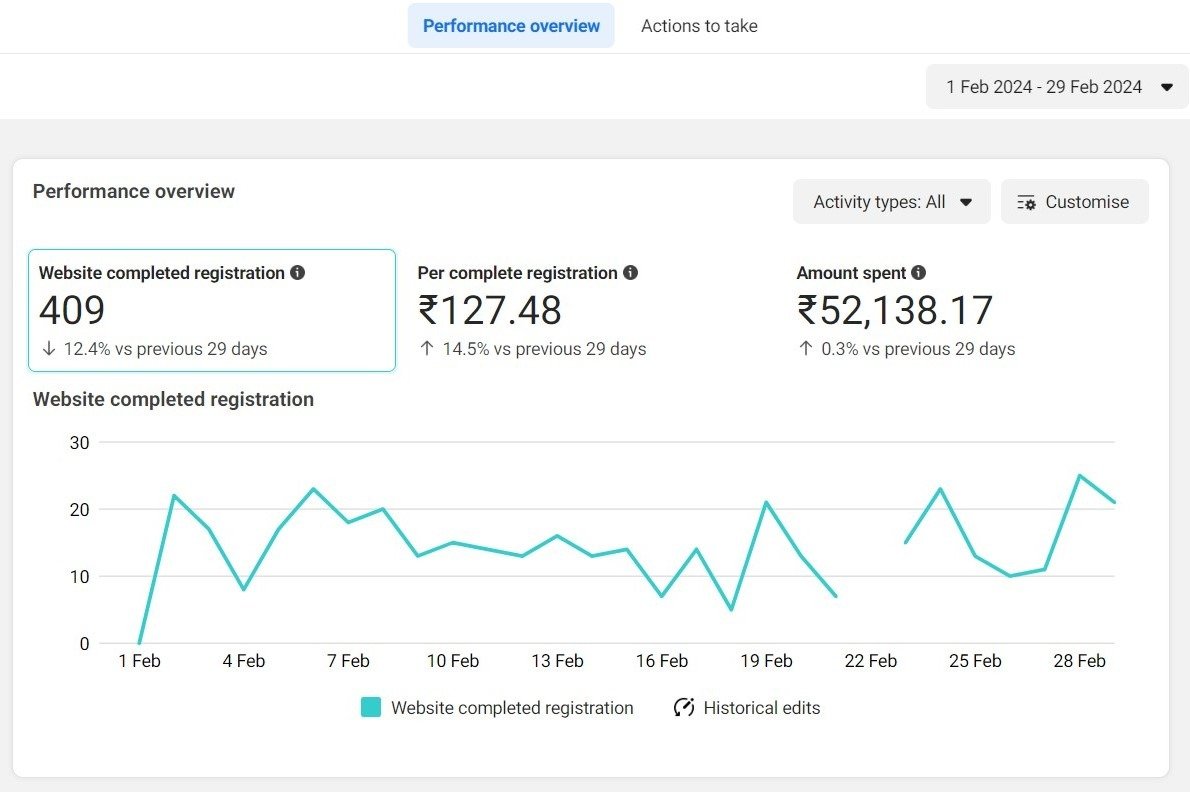
Task: Select the Performance overview tab
Action: pos(511,25)
